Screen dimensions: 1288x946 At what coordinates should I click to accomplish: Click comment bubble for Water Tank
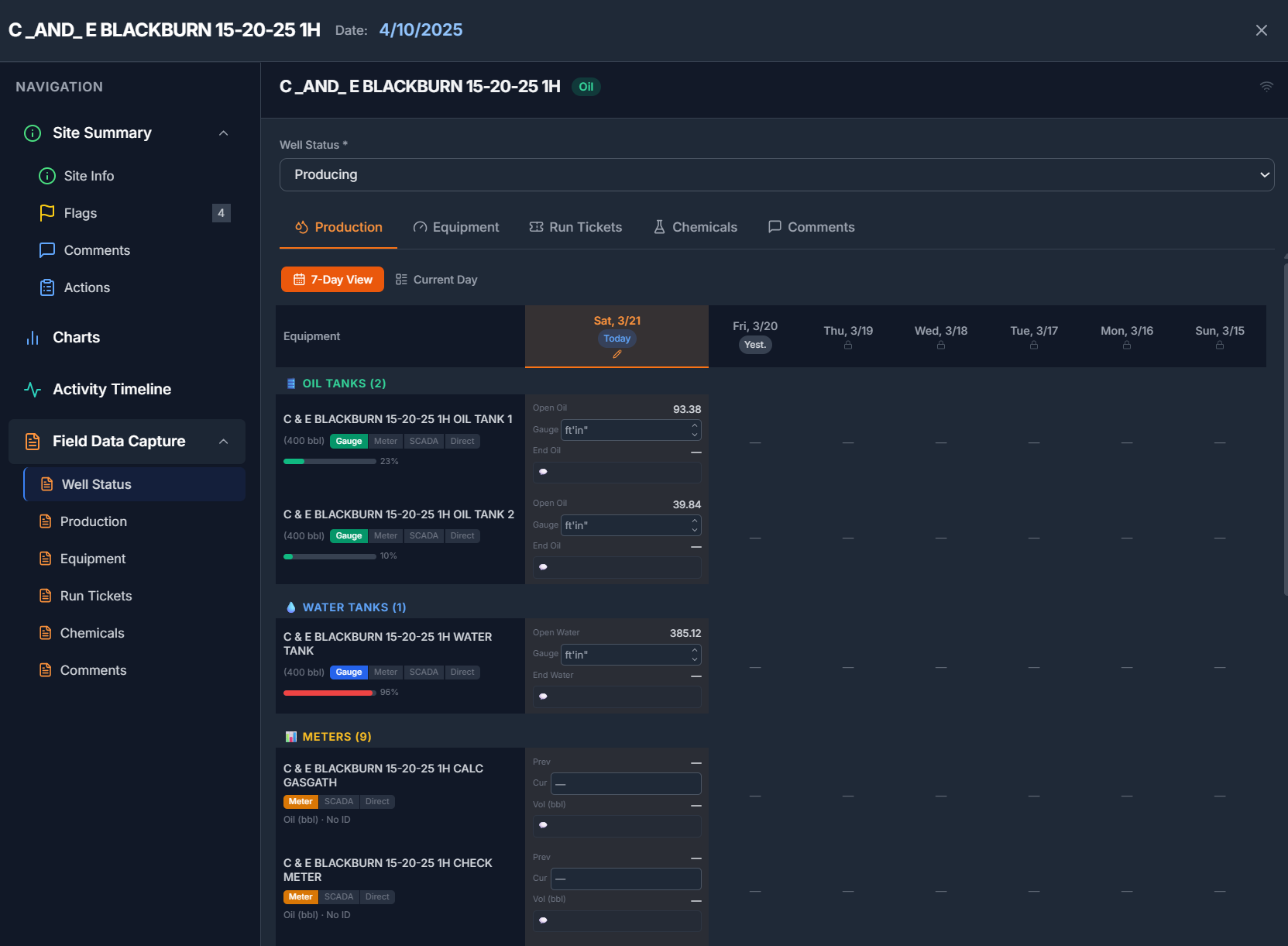[x=544, y=697]
